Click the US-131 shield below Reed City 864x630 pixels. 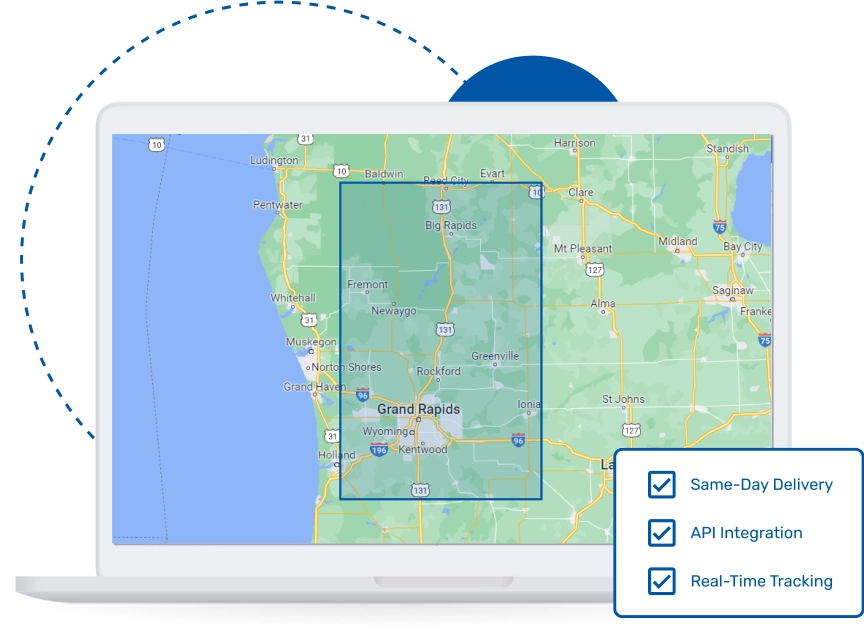coord(442,207)
